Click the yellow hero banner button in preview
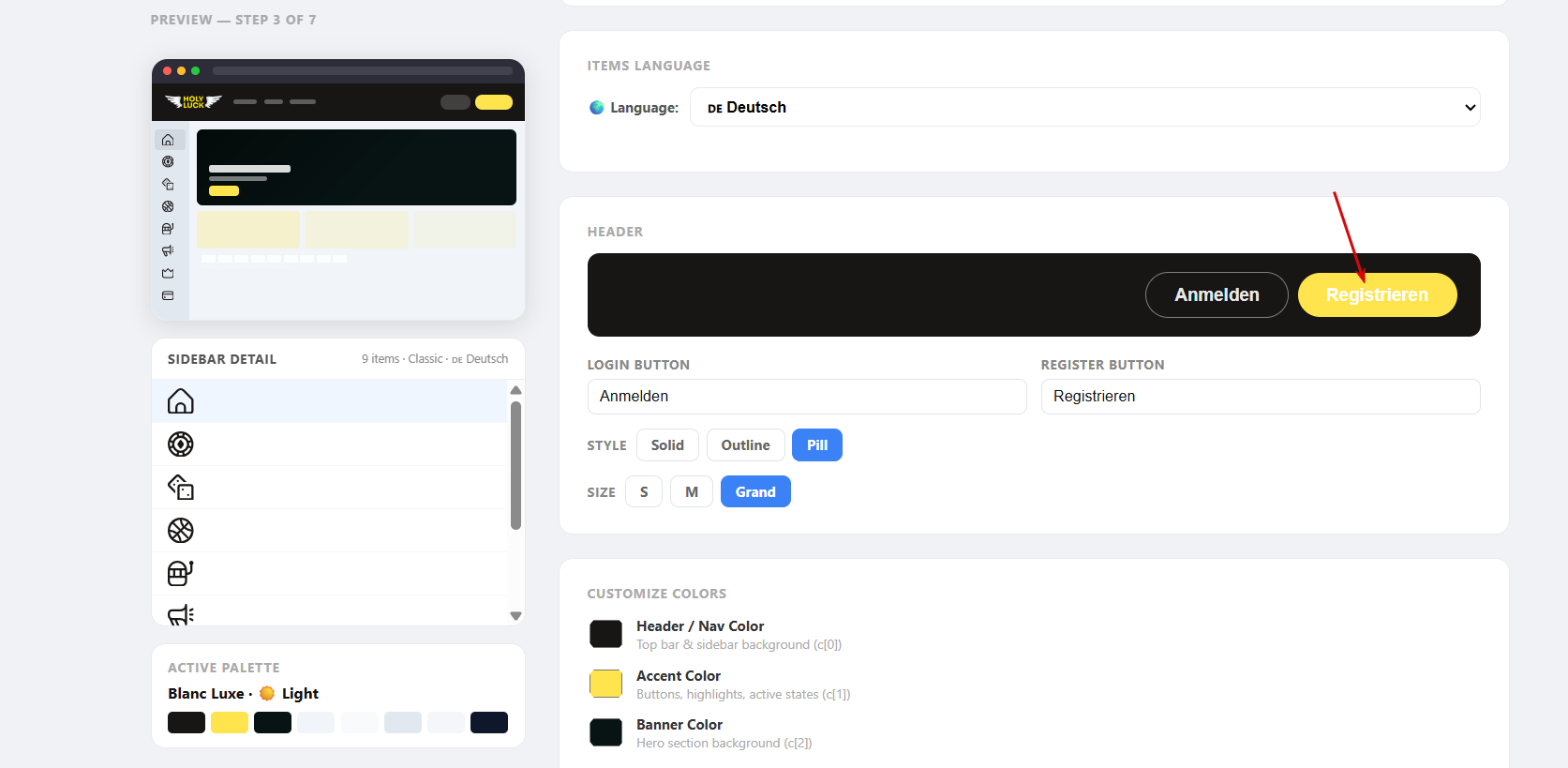Image resolution: width=1568 pixels, height=768 pixels. point(224,190)
